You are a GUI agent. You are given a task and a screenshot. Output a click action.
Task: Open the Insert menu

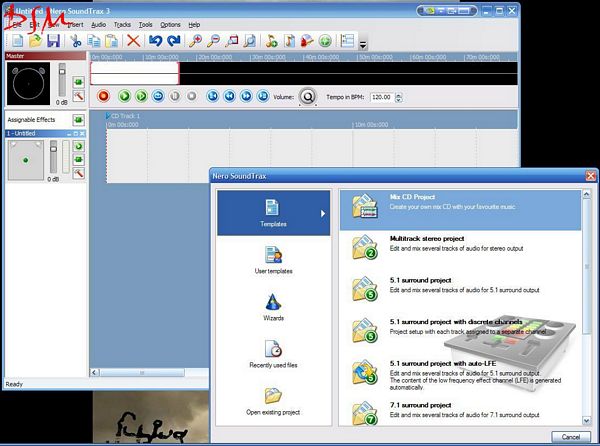click(x=75, y=24)
